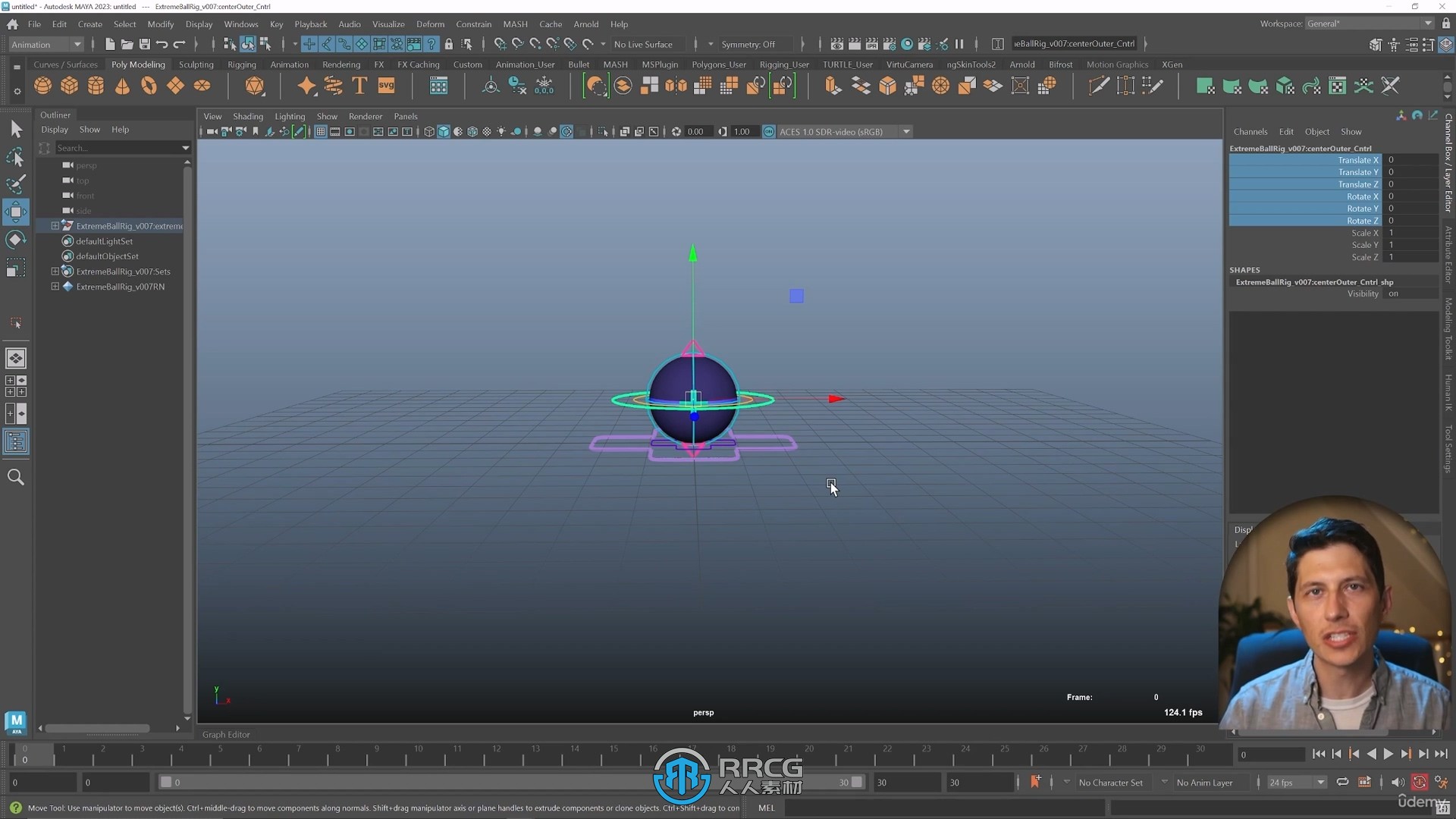The width and height of the screenshot is (1456, 819).
Task: Toggle textured display in the viewport
Action: point(487,131)
